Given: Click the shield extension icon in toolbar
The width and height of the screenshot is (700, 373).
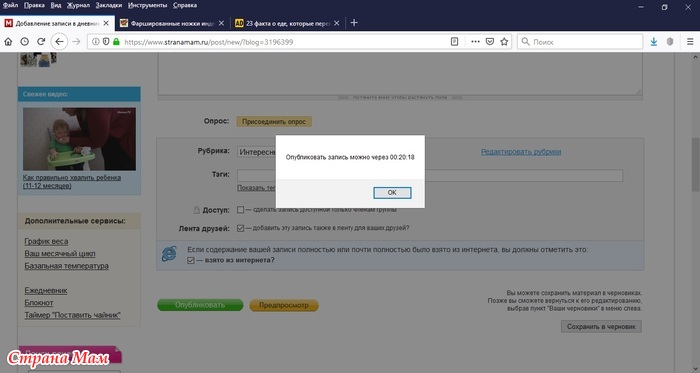Looking at the screenshot, I should 670,41.
